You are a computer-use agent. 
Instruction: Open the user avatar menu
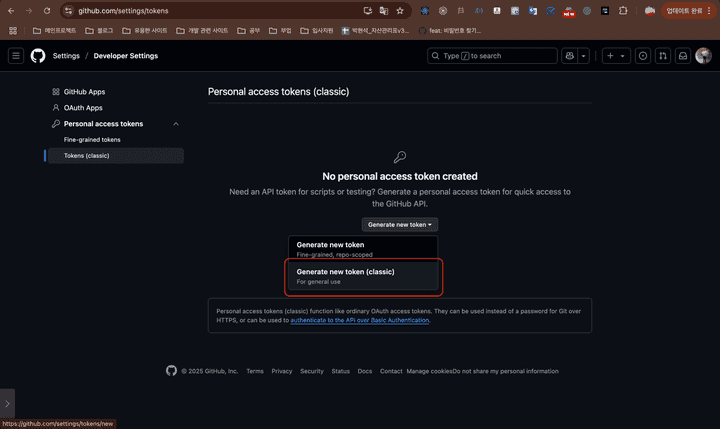[703, 56]
